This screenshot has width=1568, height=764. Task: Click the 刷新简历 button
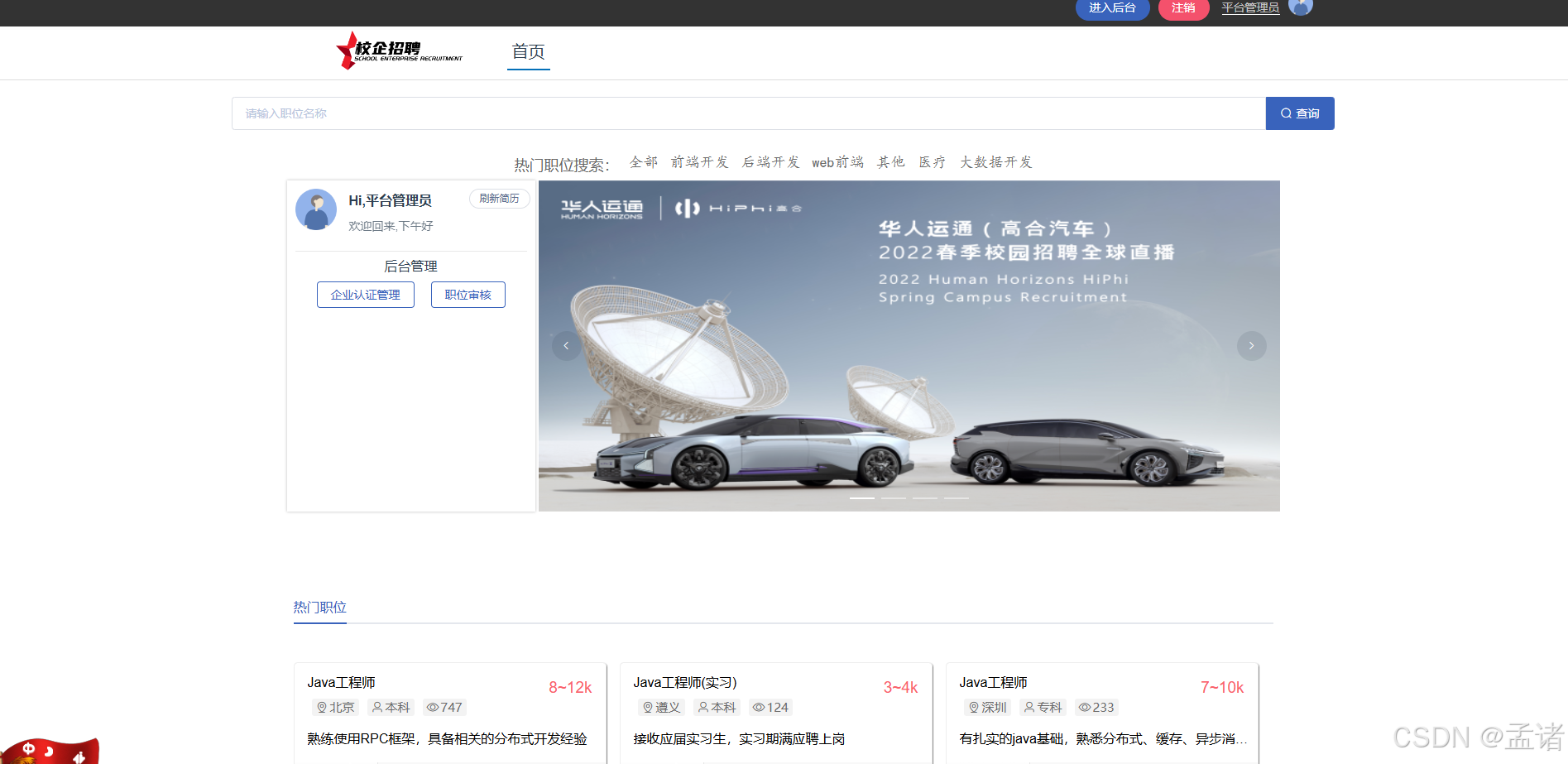(x=499, y=199)
